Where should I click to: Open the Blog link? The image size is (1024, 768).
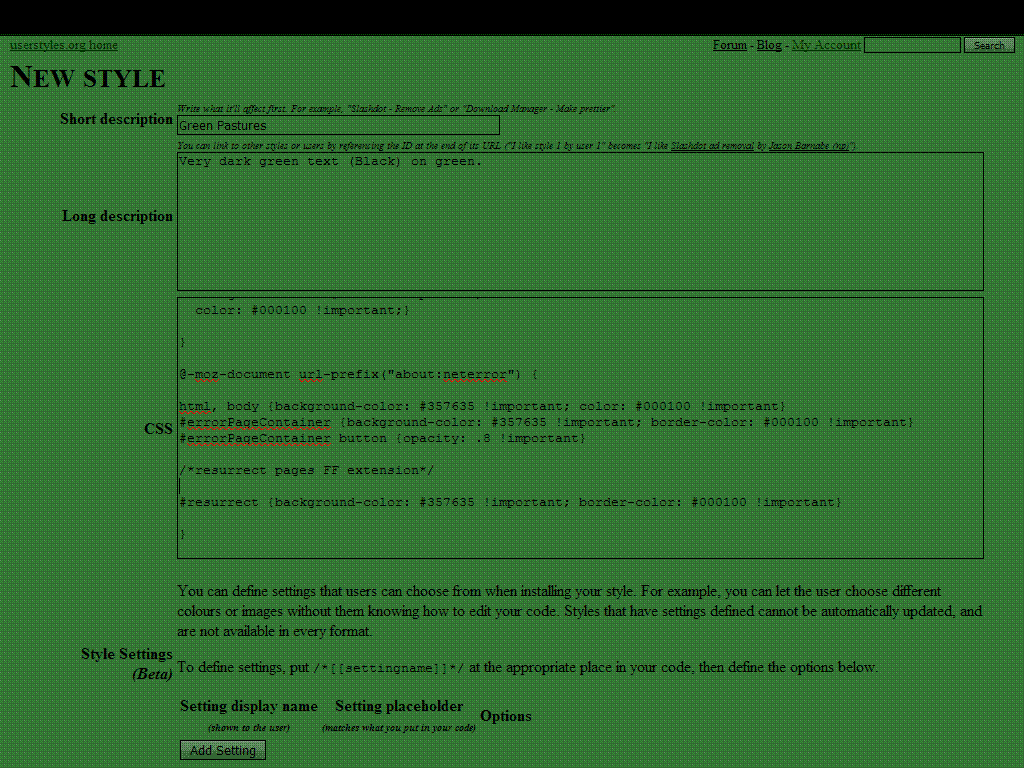[769, 45]
